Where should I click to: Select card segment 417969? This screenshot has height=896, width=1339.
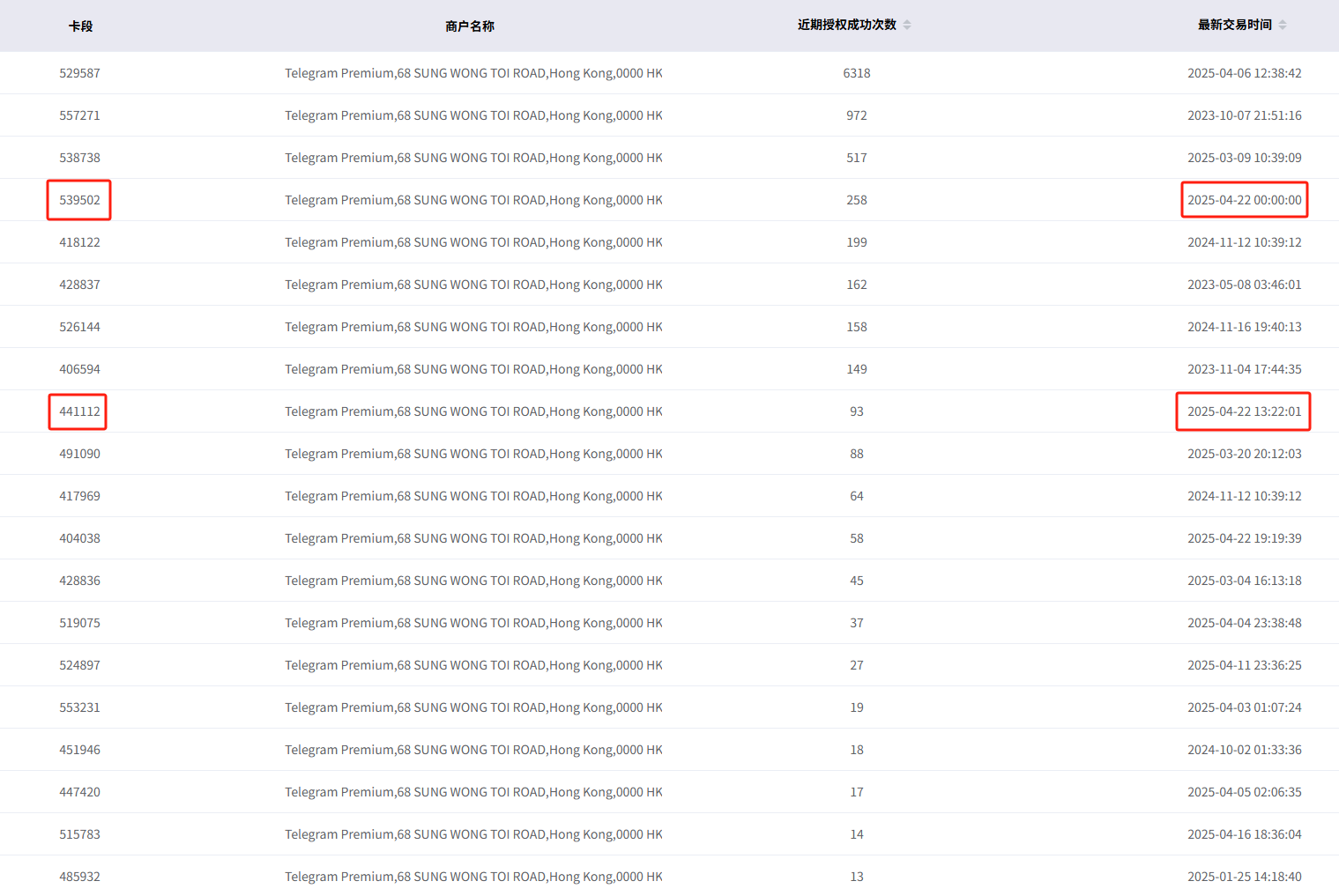[x=79, y=496]
